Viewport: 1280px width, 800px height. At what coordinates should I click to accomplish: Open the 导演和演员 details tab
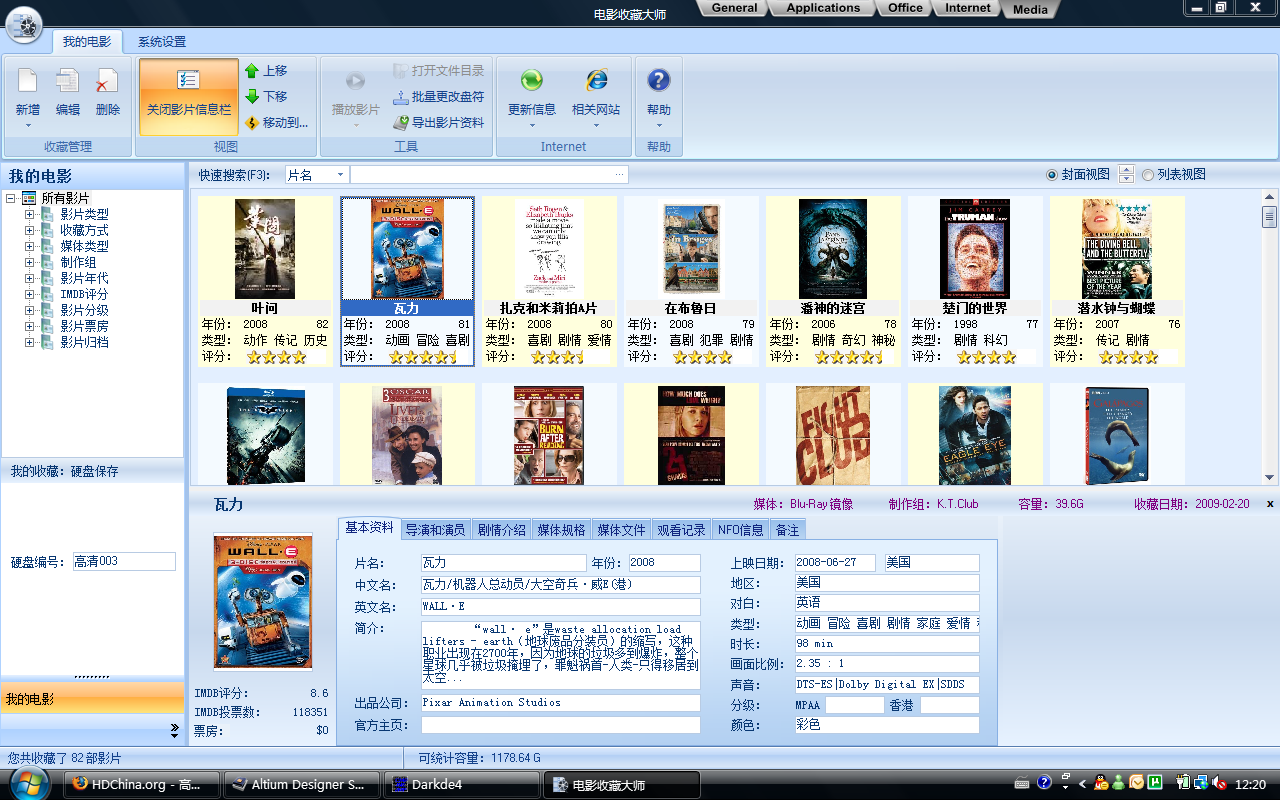pyautogui.click(x=435, y=530)
